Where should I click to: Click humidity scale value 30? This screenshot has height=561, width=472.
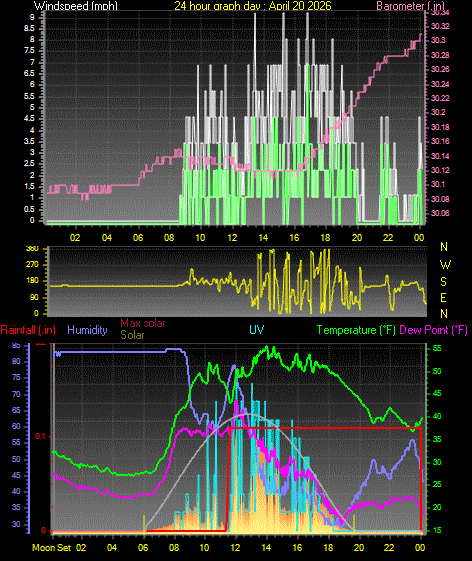16,525
